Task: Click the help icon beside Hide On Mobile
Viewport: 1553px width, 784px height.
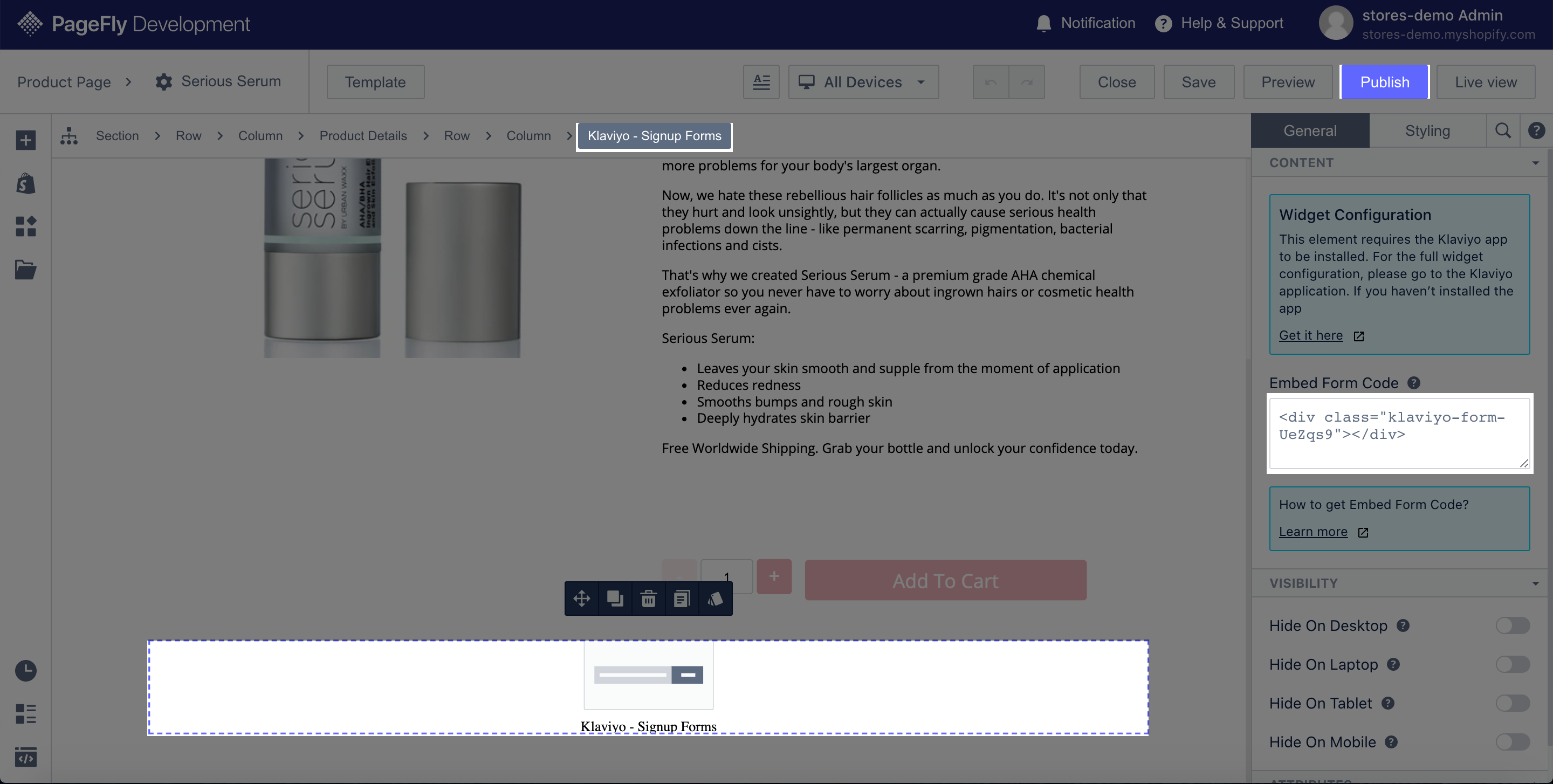Action: [x=1390, y=742]
